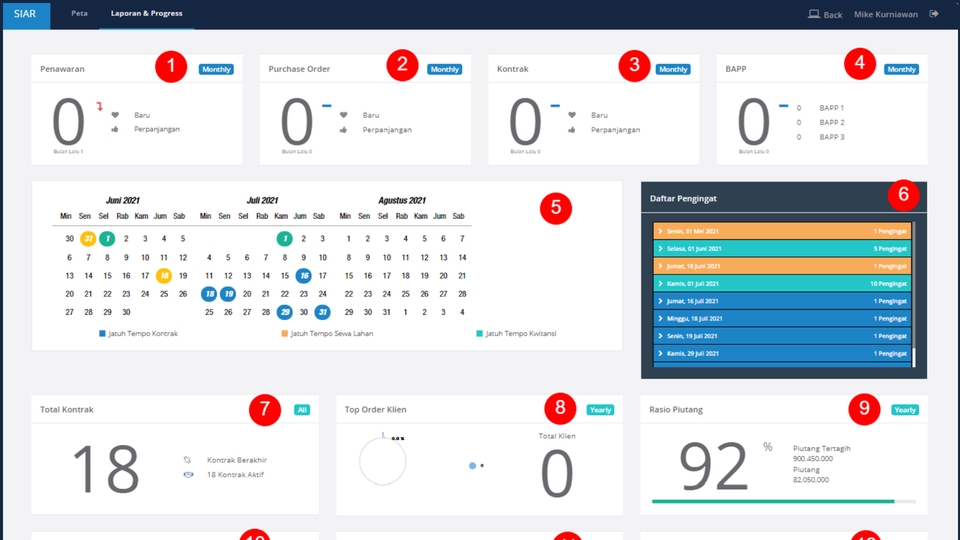Image resolution: width=960 pixels, height=540 pixels.
Task: Expand the Jumat, 18 Juni 2021 reminder
Action: 782,266
